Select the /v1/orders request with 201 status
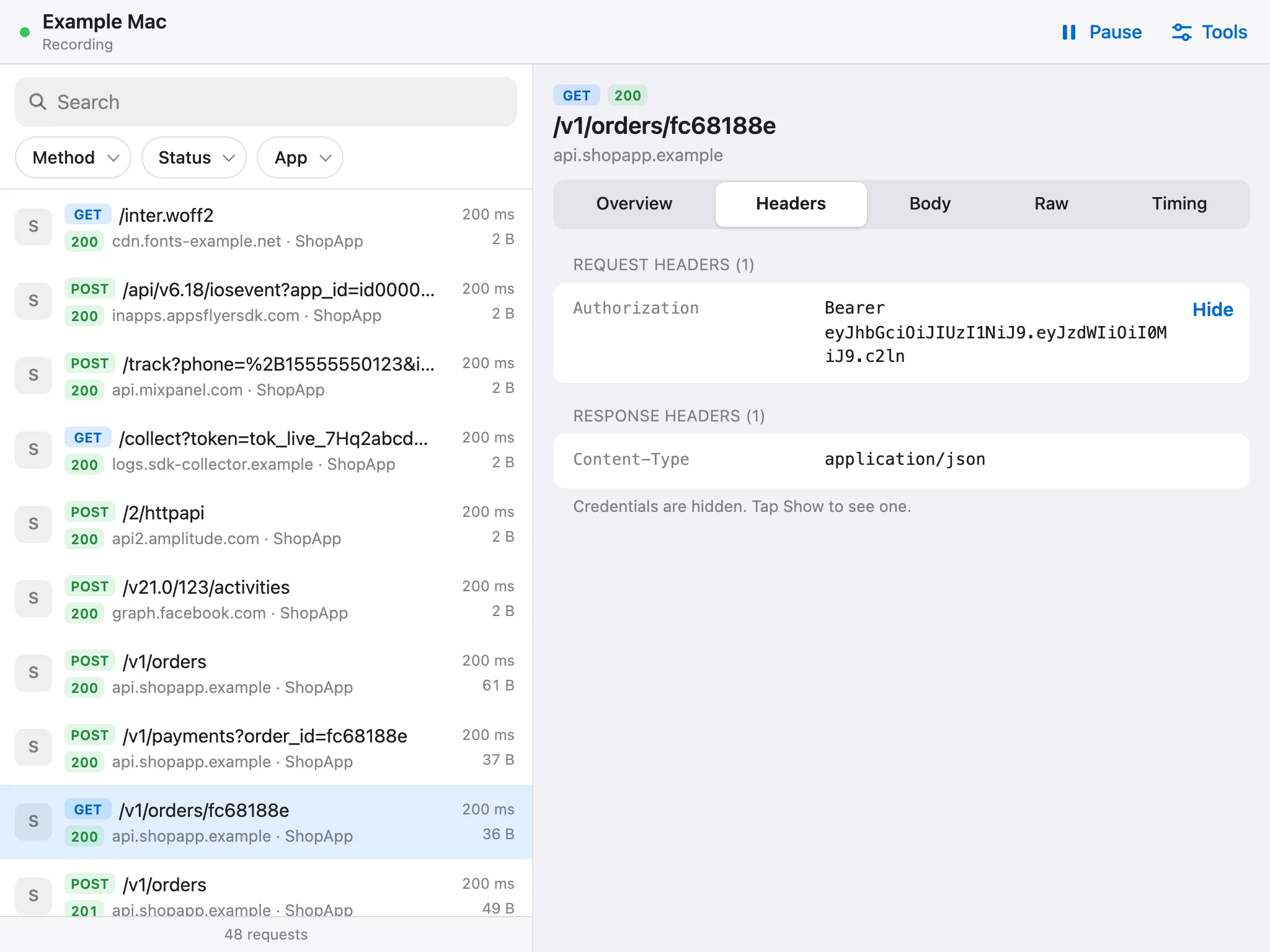Image resolution: width=1270 pixels, height=952 pixels. point(266,888)
